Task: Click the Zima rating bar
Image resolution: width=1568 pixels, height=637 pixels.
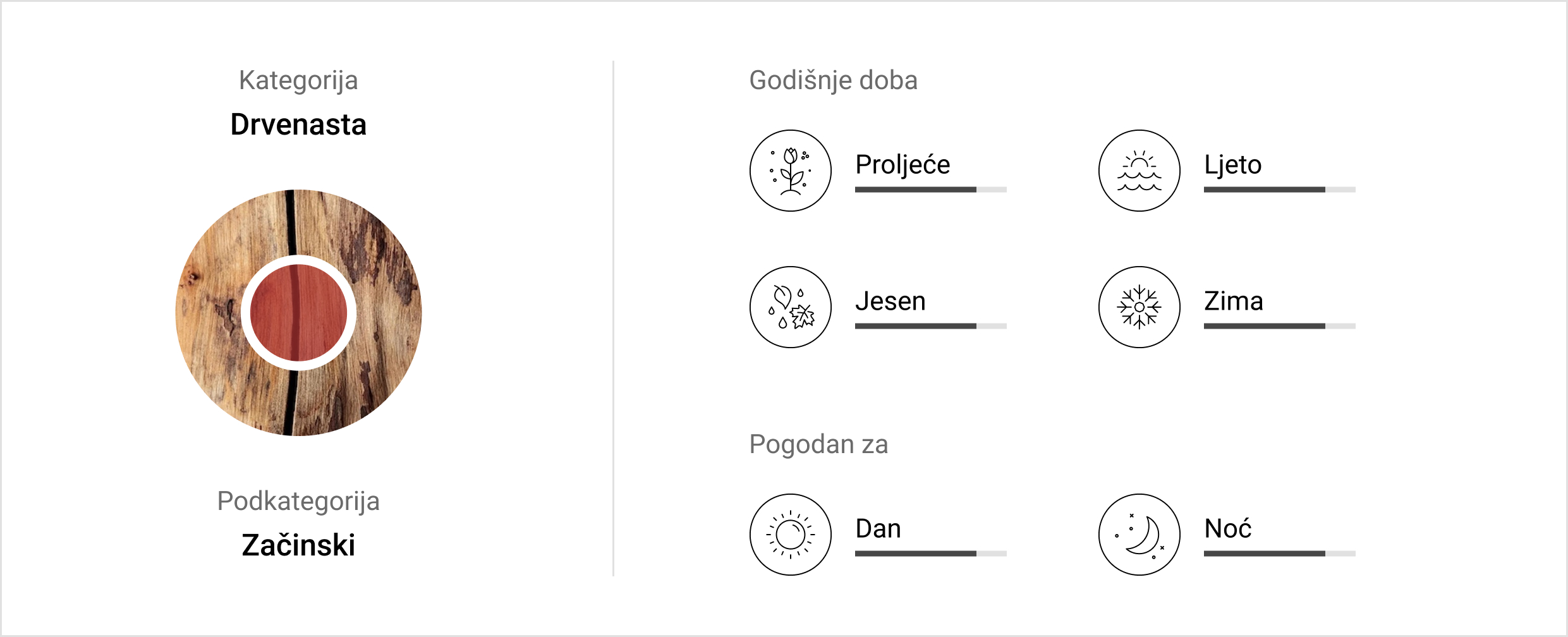Action: coord(1279,326)
